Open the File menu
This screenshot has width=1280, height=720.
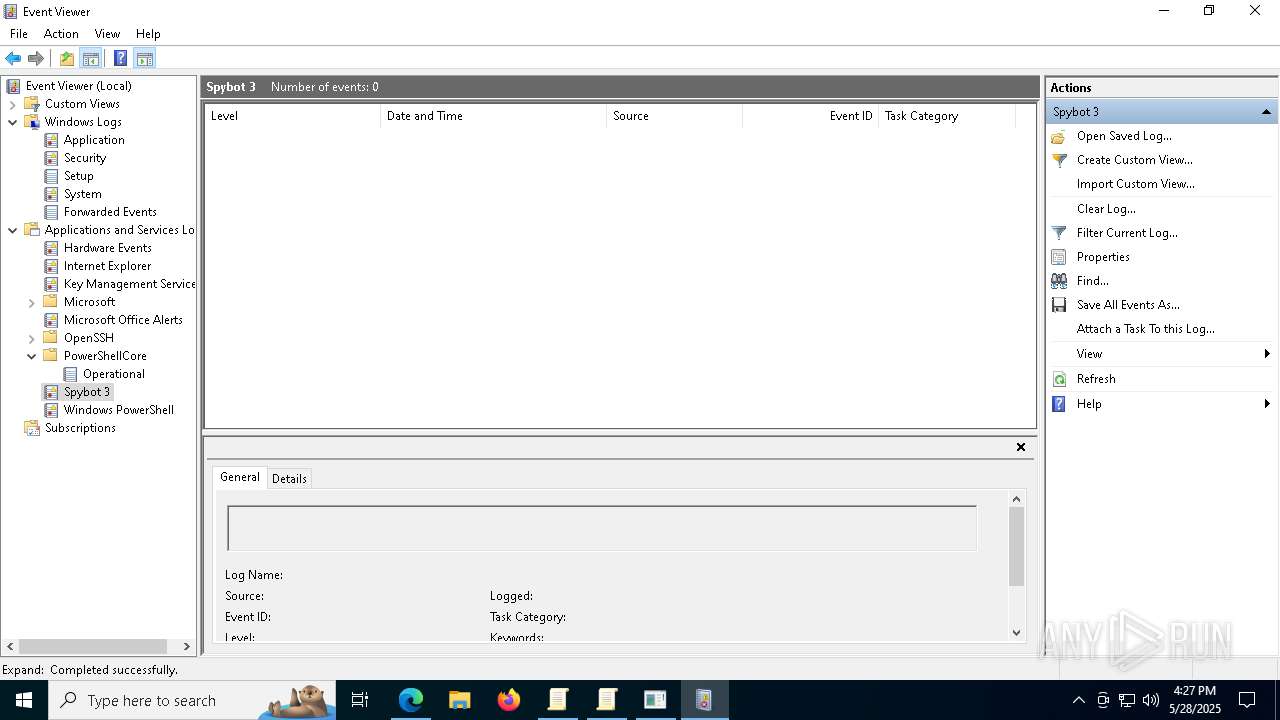(x=19, y=34)
